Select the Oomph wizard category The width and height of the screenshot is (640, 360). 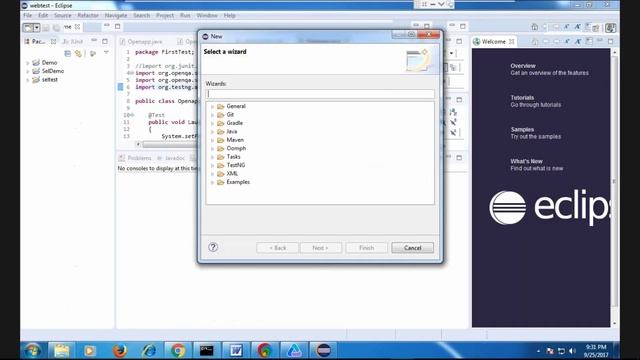coord(236,148)
